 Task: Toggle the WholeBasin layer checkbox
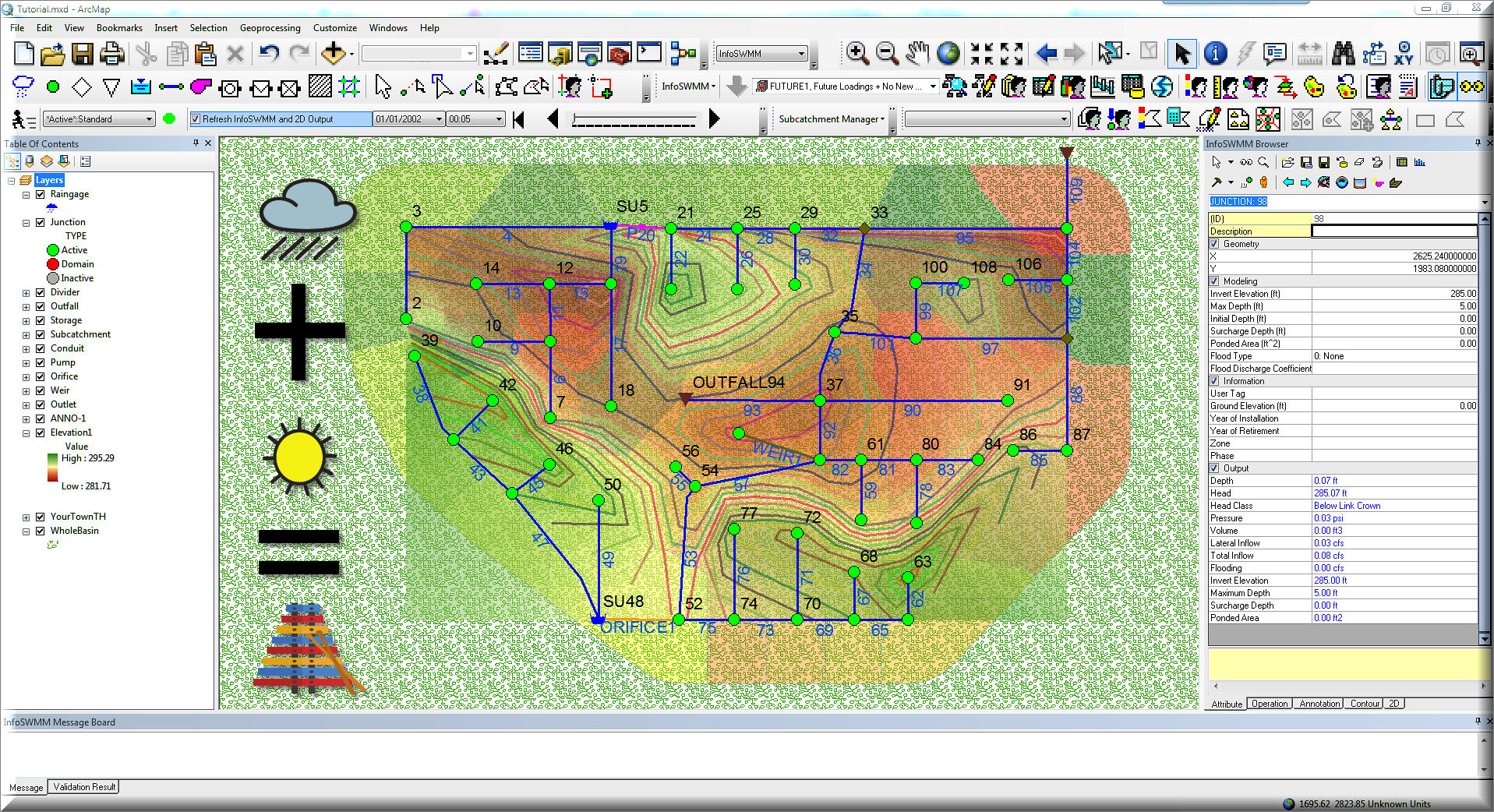(41, 531)
